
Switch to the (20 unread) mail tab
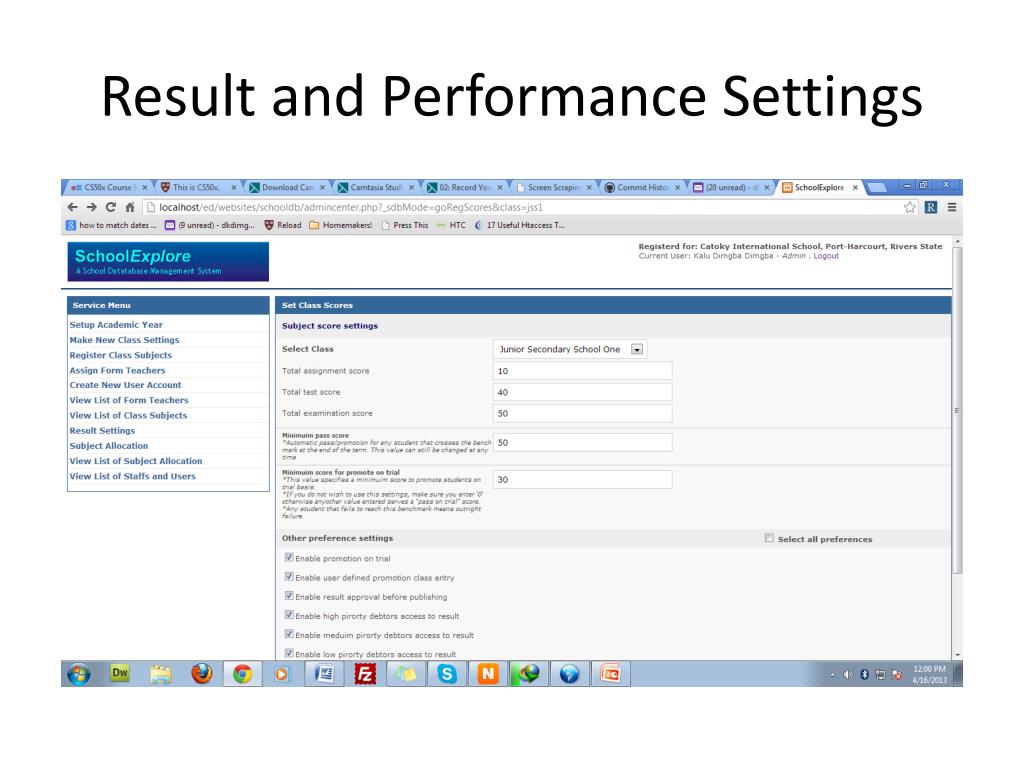[731, 187]
